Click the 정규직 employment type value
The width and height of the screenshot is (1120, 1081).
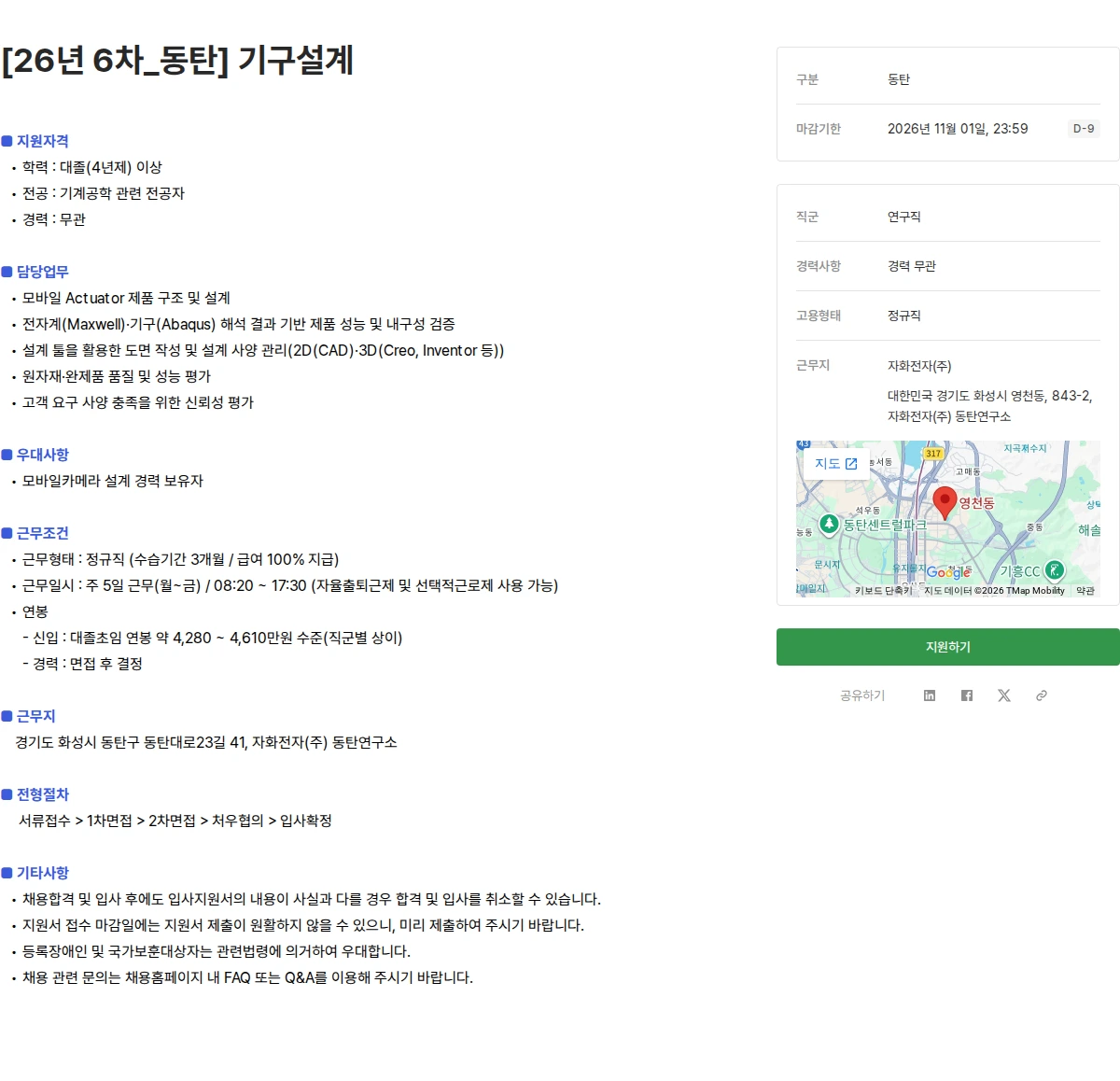pyautogui.click(x=904, y=316)
